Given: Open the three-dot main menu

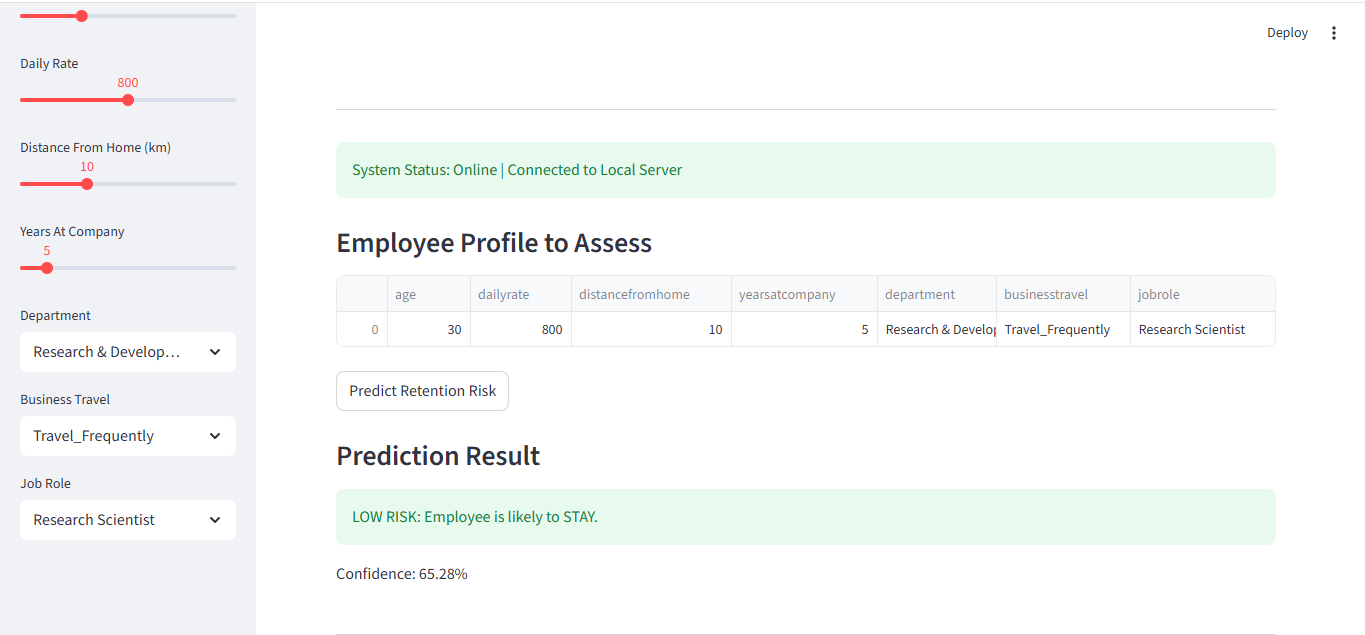Looking at the screenshot, I should click(1333, 33).
